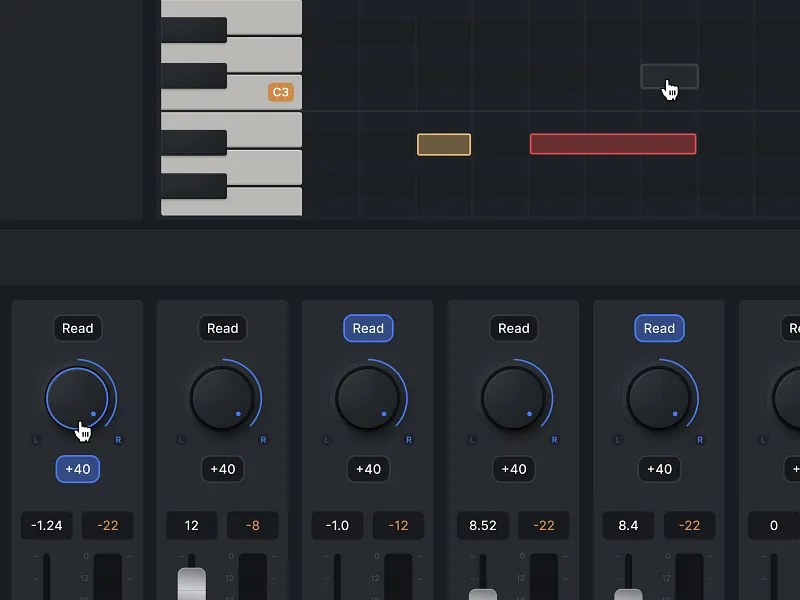Click the orange -12 peak value

pos(398,525)
